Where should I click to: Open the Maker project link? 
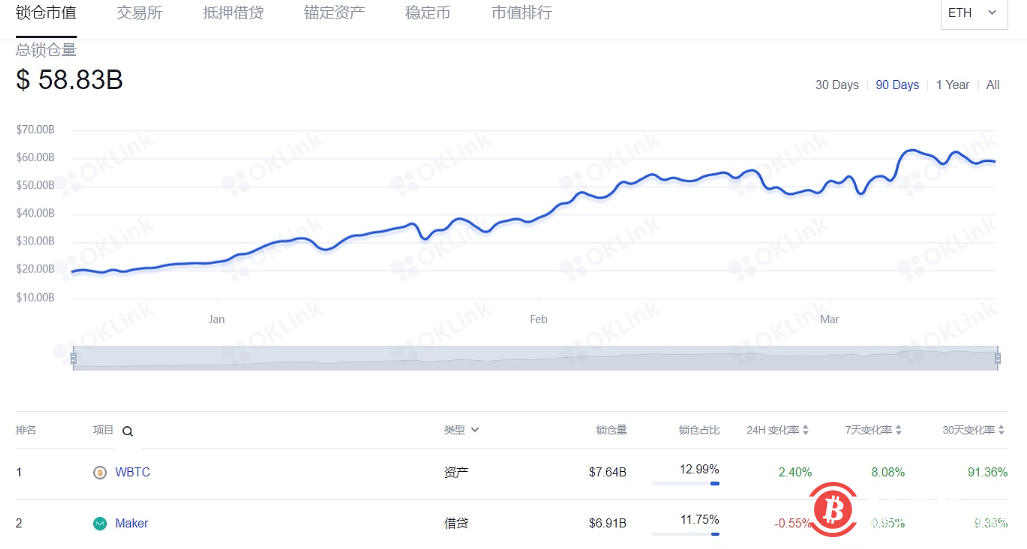(x=132, y=523)
